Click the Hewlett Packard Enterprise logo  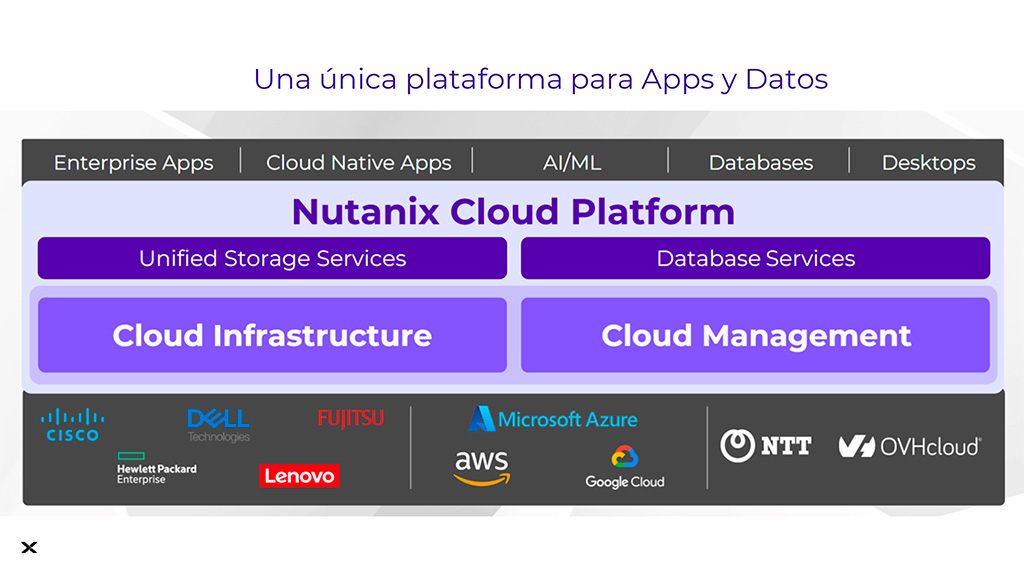[x=157, y=468]
